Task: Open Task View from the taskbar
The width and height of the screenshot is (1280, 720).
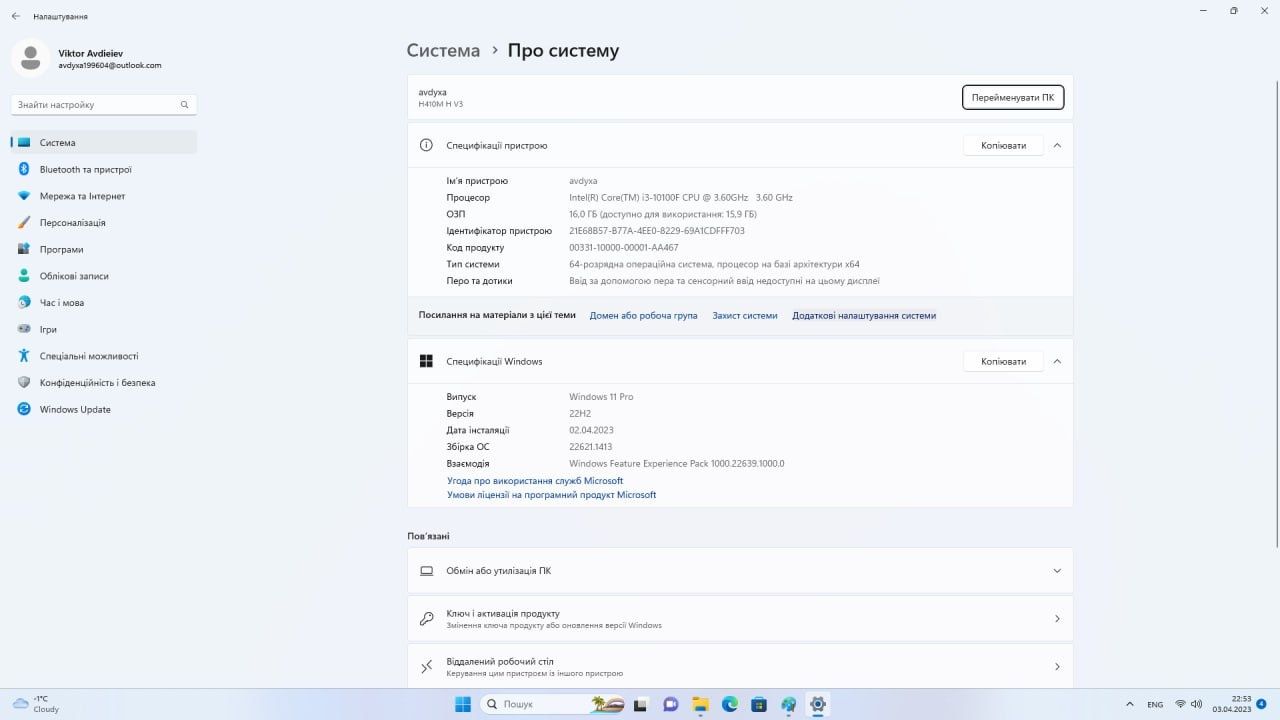Action: tap(641, 704)
